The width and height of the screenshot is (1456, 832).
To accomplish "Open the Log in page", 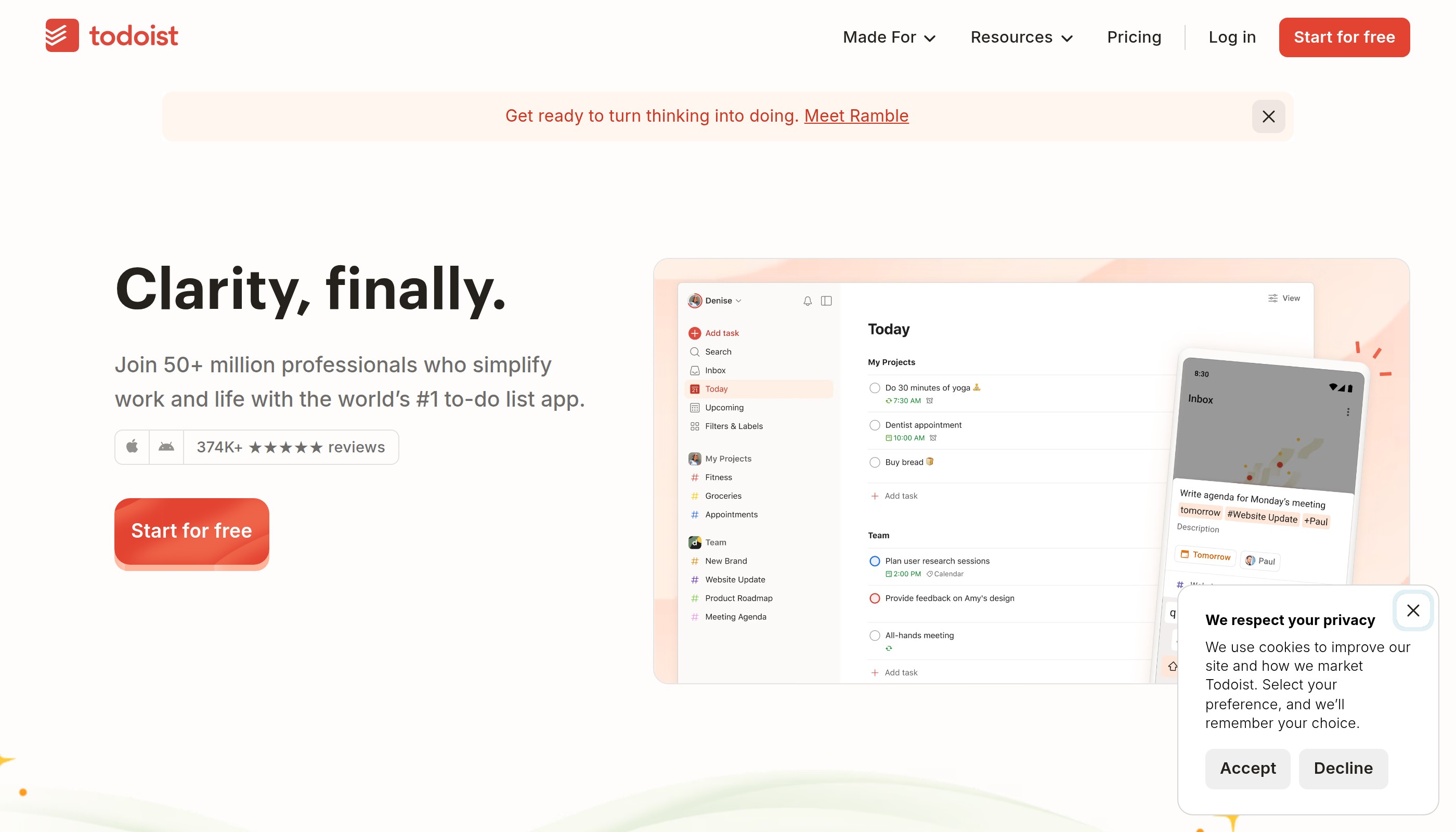I will tap(1231, 37).
